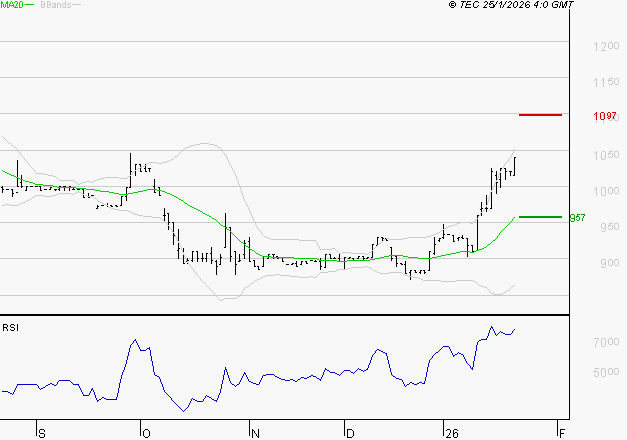Click the green 957 support value

coord(577,218)
